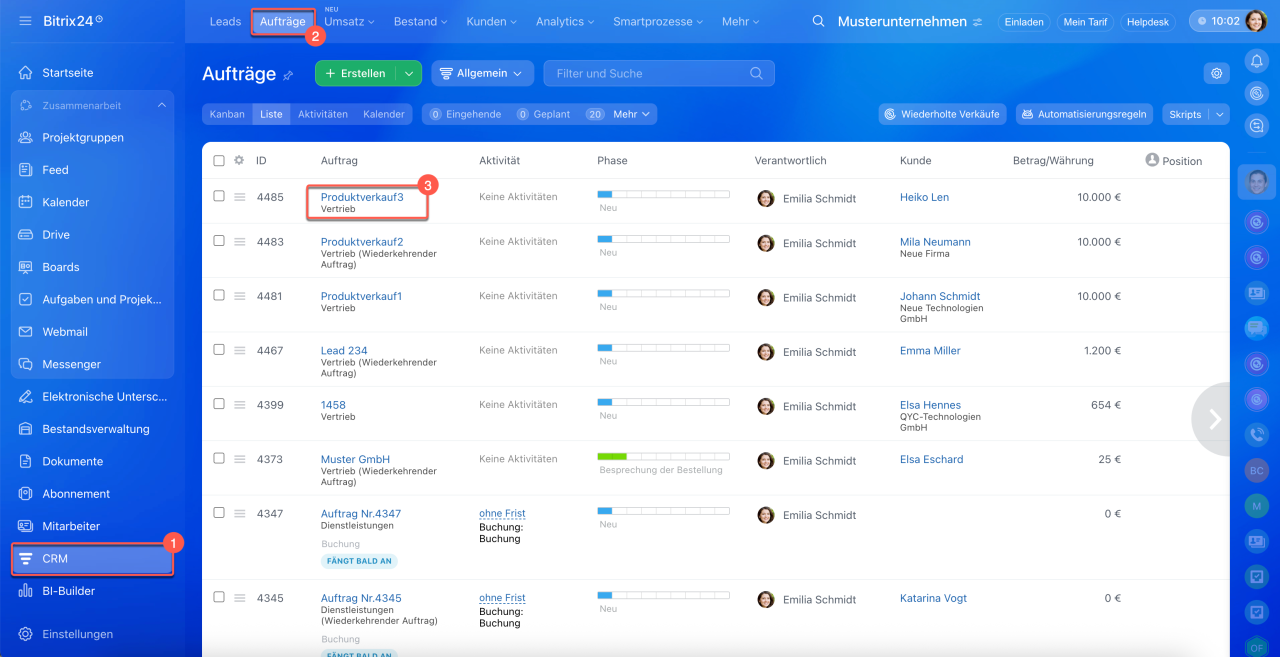This screenshot has width=1280, height=657.
Task: Open the Leads menu item
Action: 225,21
